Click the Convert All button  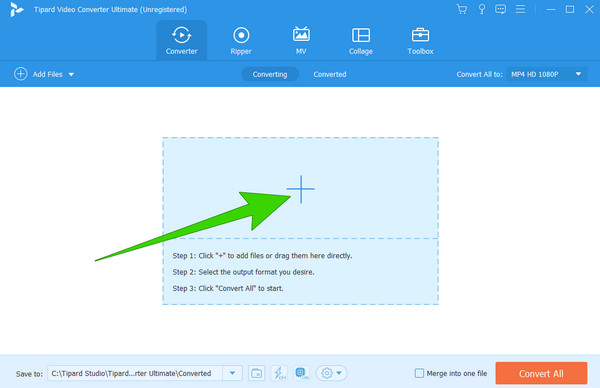pyautogui.click(x=541, y=373)
